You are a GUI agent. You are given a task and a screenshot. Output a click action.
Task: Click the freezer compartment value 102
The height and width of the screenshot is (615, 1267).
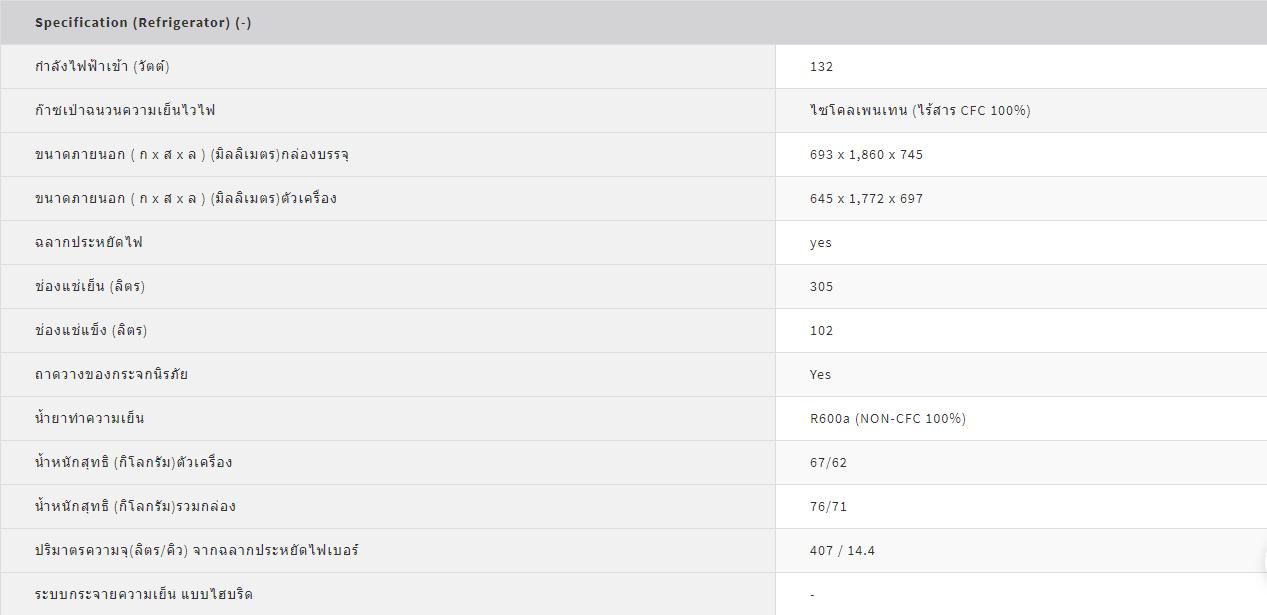point(821,331)
